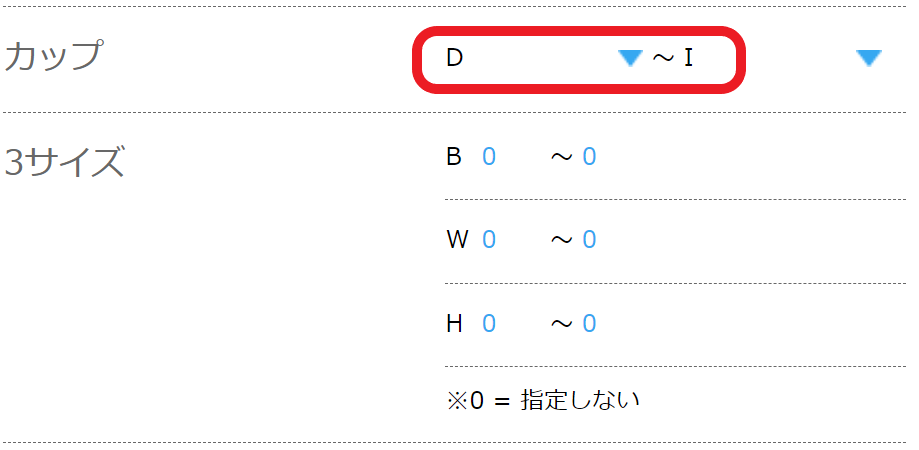This screenshot has height=450, width=919.
Task: Click the W waist label
Action: click(457, 240)
